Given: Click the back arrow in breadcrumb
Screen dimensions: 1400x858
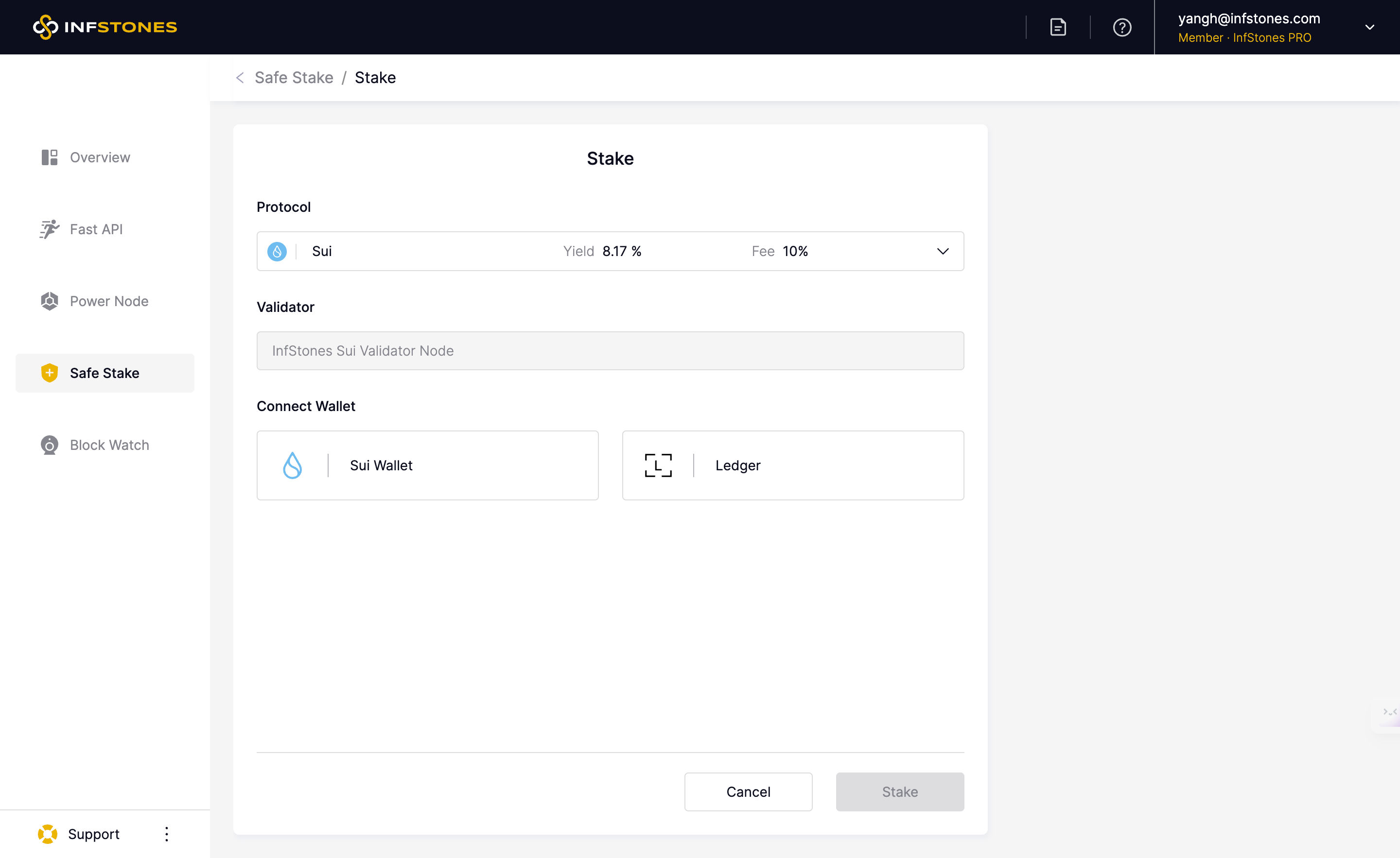Looking at the screenshot, I should (240, 78).
